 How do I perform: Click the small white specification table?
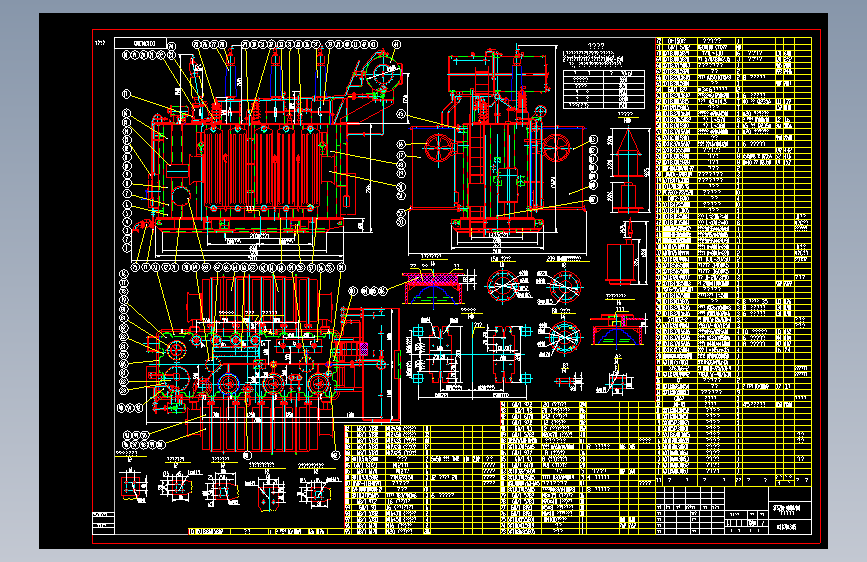pyautogui.click(x=604, y=89)
